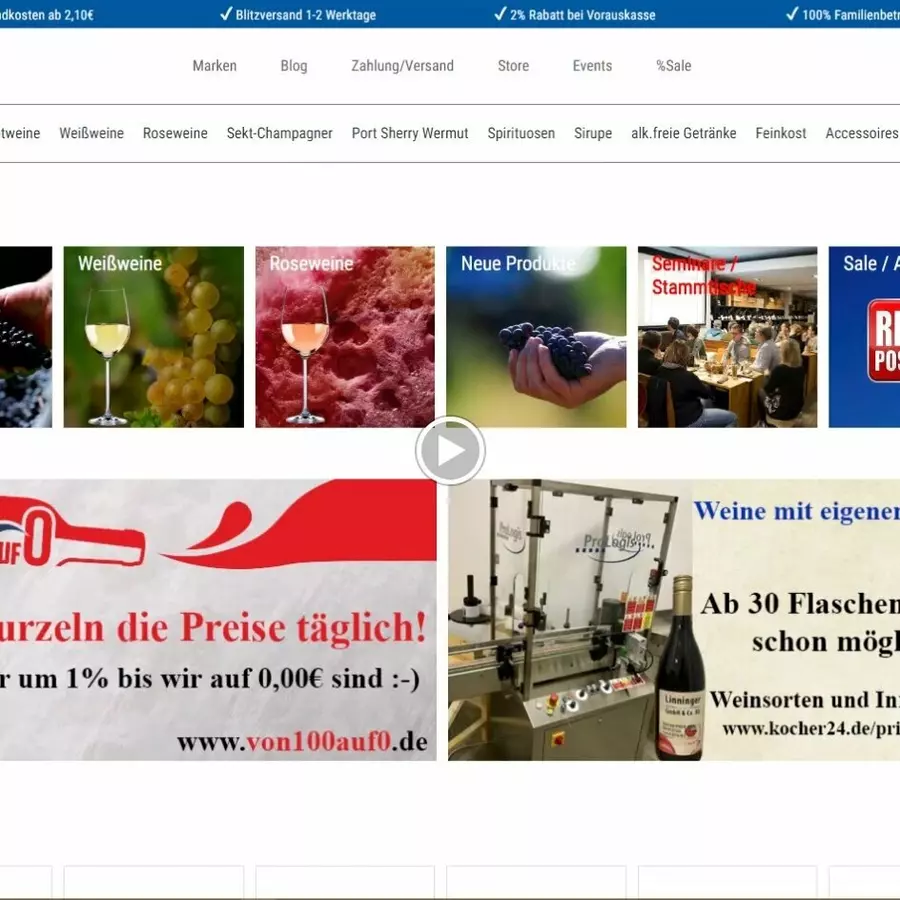Select the Store link
Screen dimensions: 900x900
pos(513,66)
